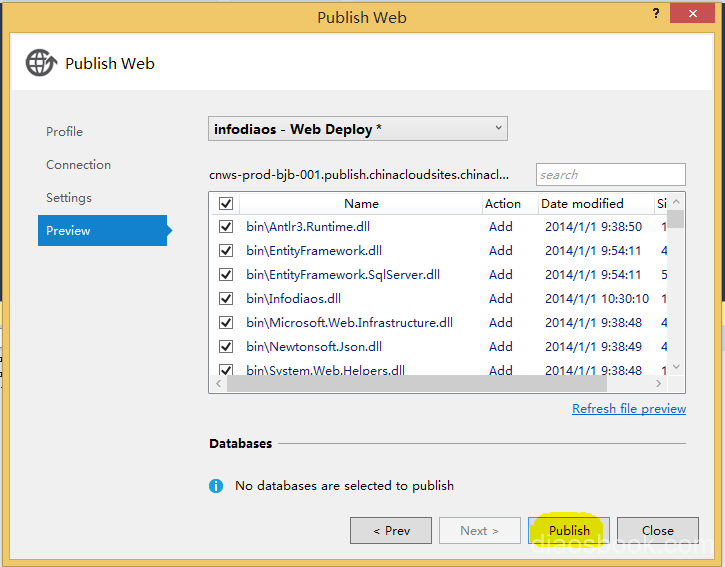
Task: Go to the Settings tab
Action: [69, 198]
